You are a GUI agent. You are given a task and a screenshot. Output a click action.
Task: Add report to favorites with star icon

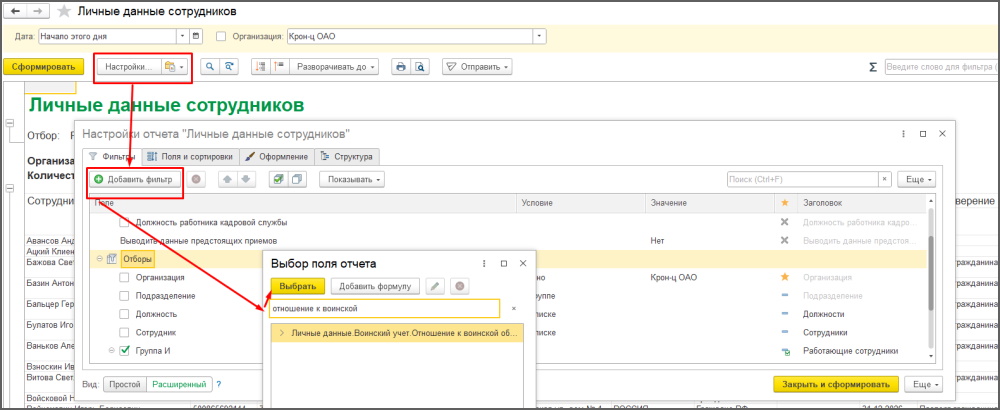pyautogui.click(x=65, y=11)
